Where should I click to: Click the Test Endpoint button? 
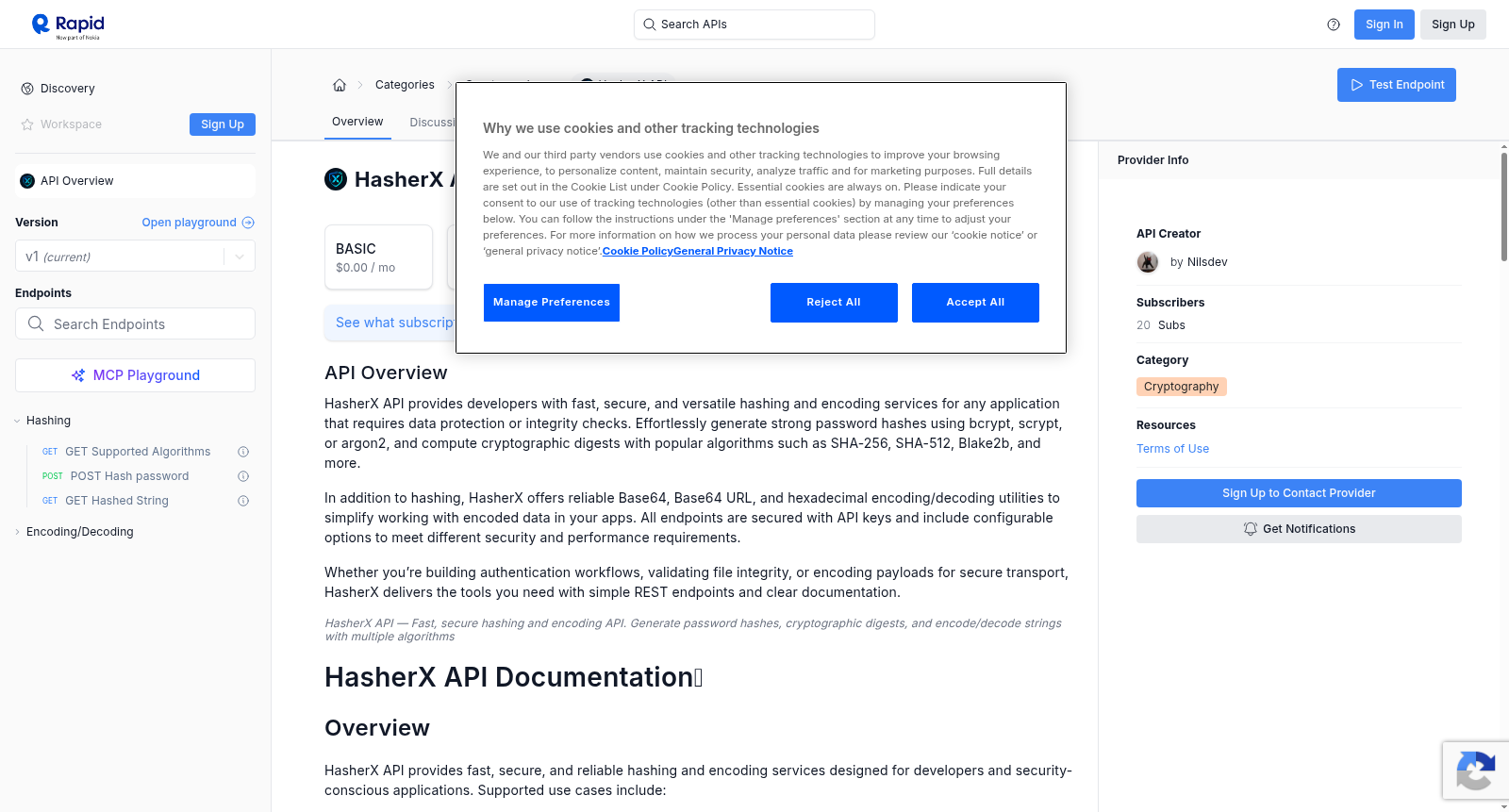[x=1396, y=85]
